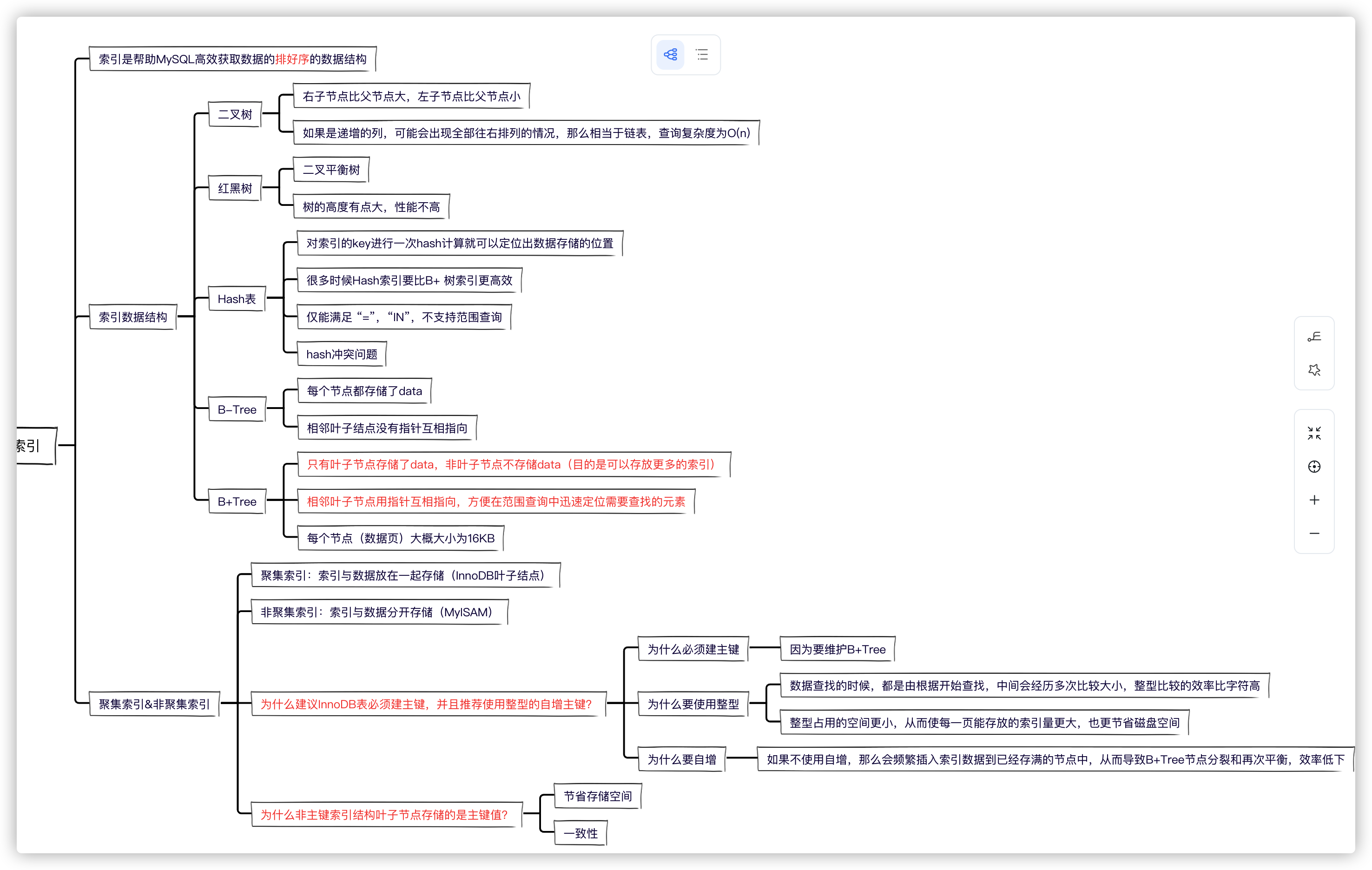Click the 二叉平衡树 node
The image size is (1372, 870).
click(x=331, y=169)
